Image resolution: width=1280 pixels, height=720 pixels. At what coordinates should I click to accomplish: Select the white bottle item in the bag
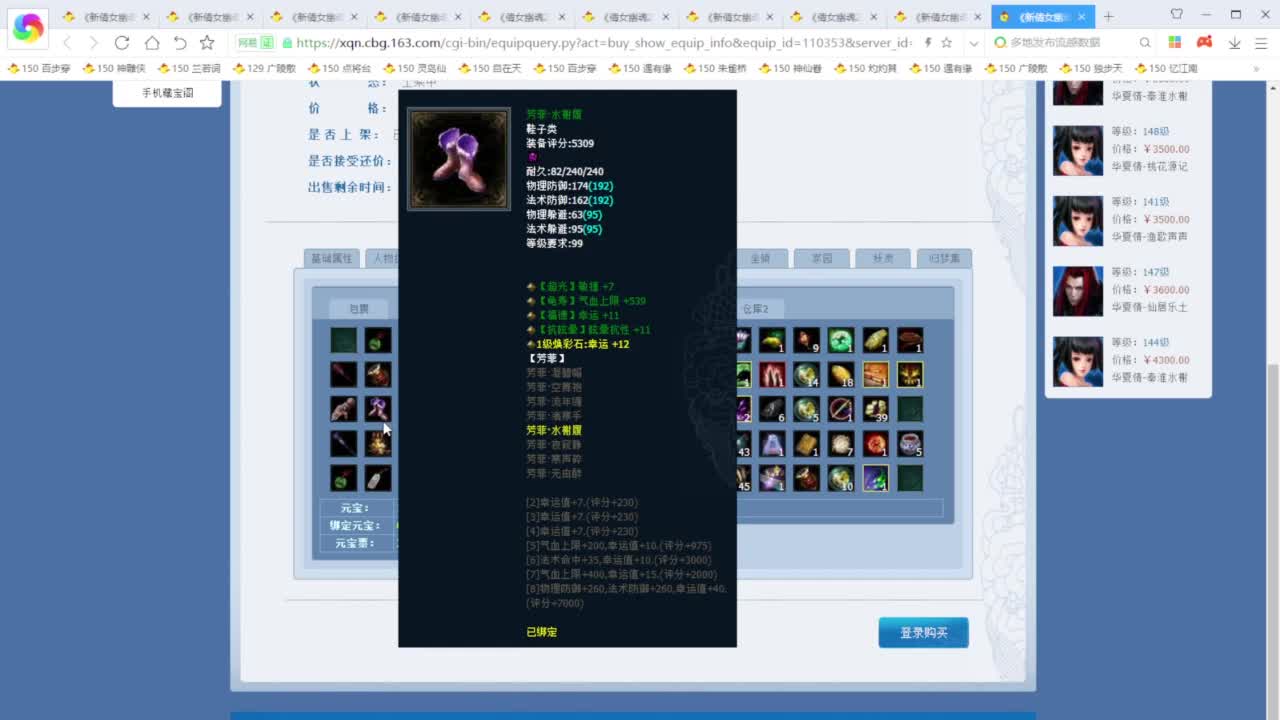378,478
